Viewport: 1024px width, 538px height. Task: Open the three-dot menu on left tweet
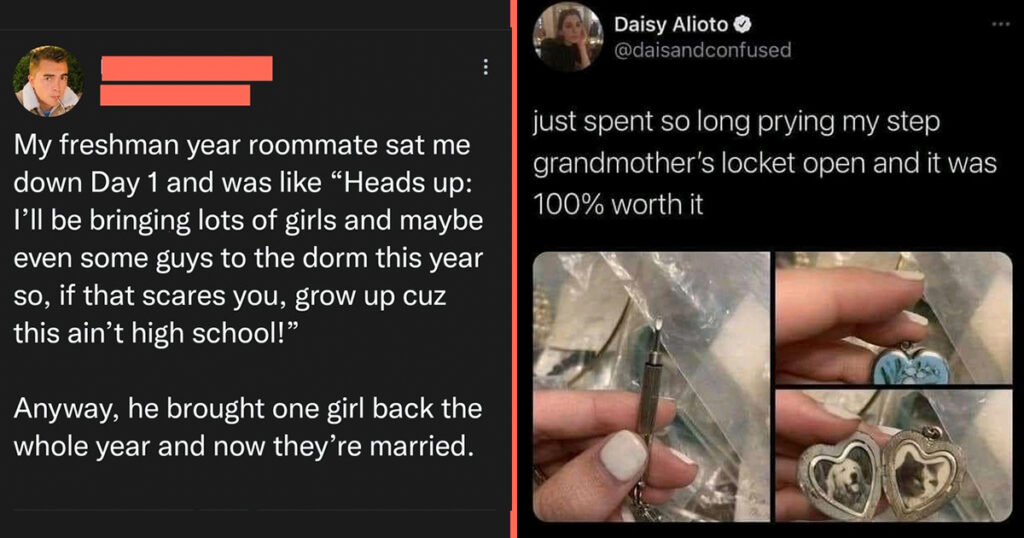point(485,67)
